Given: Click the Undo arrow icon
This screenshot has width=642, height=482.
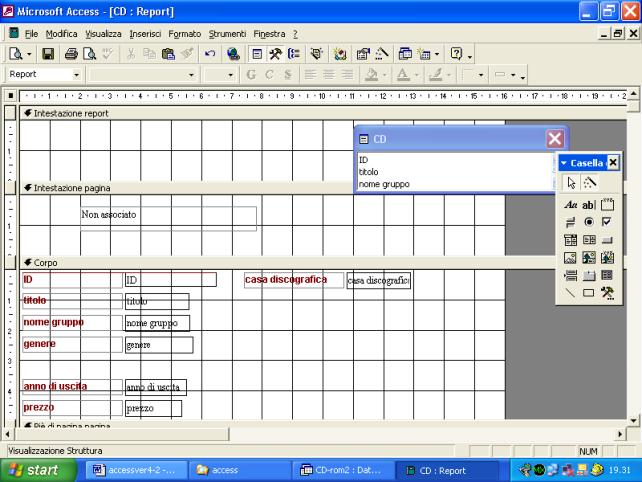Looking at the screenshot, I should point(210,54).
